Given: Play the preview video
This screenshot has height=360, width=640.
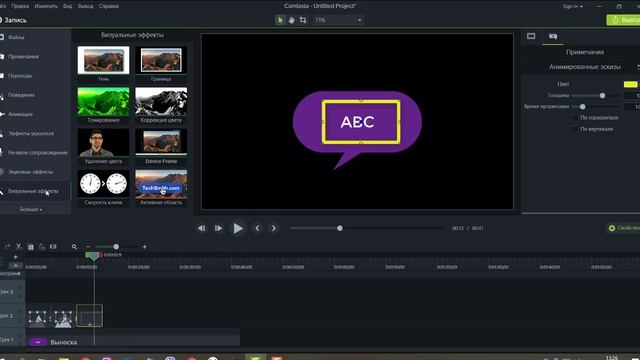Looking at the screenshot, I should click(238, 228).
